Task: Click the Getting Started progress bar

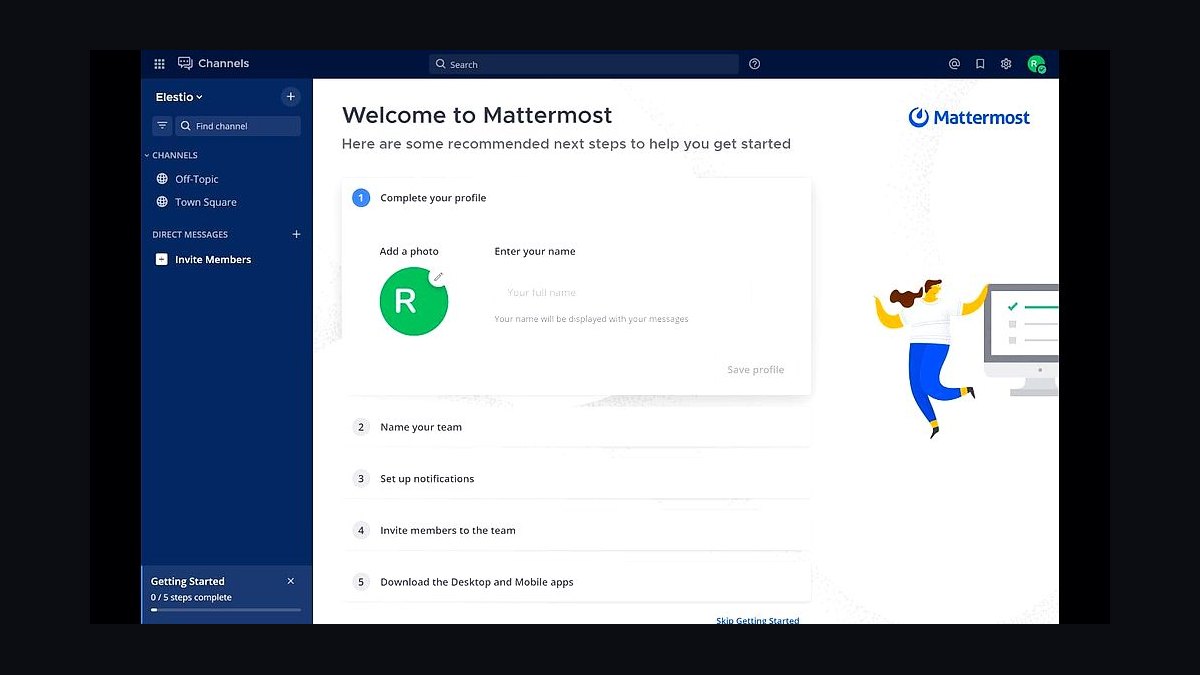Action: coord(226,609)
